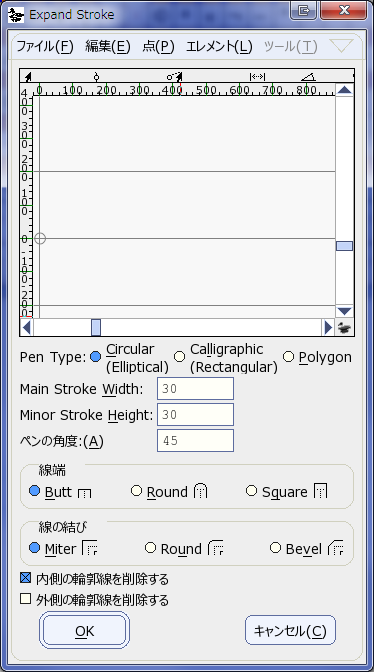
Task: Select Circular (Elliptical) pen type
Action: point(96,357)
